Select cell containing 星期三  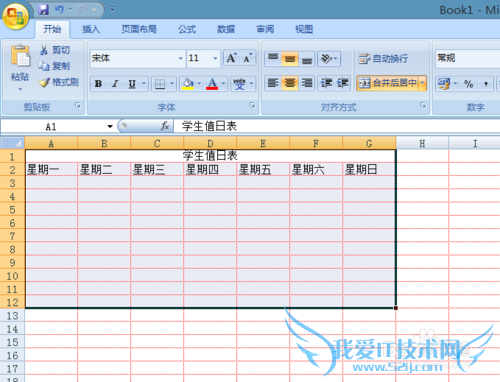[157, 170]
